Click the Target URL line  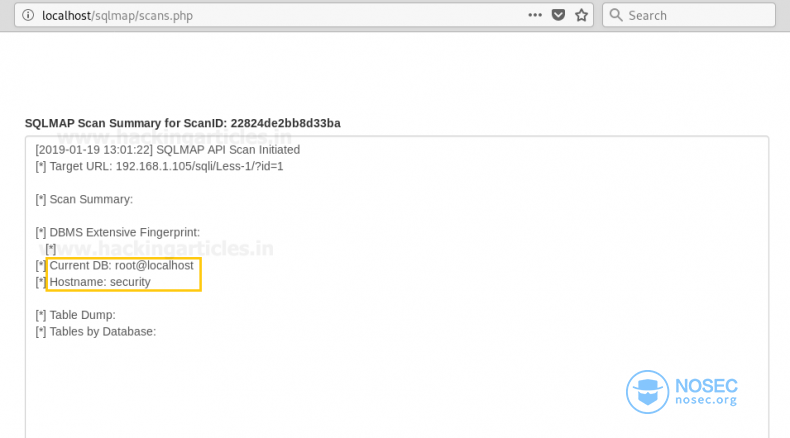[x=159, y=166]
